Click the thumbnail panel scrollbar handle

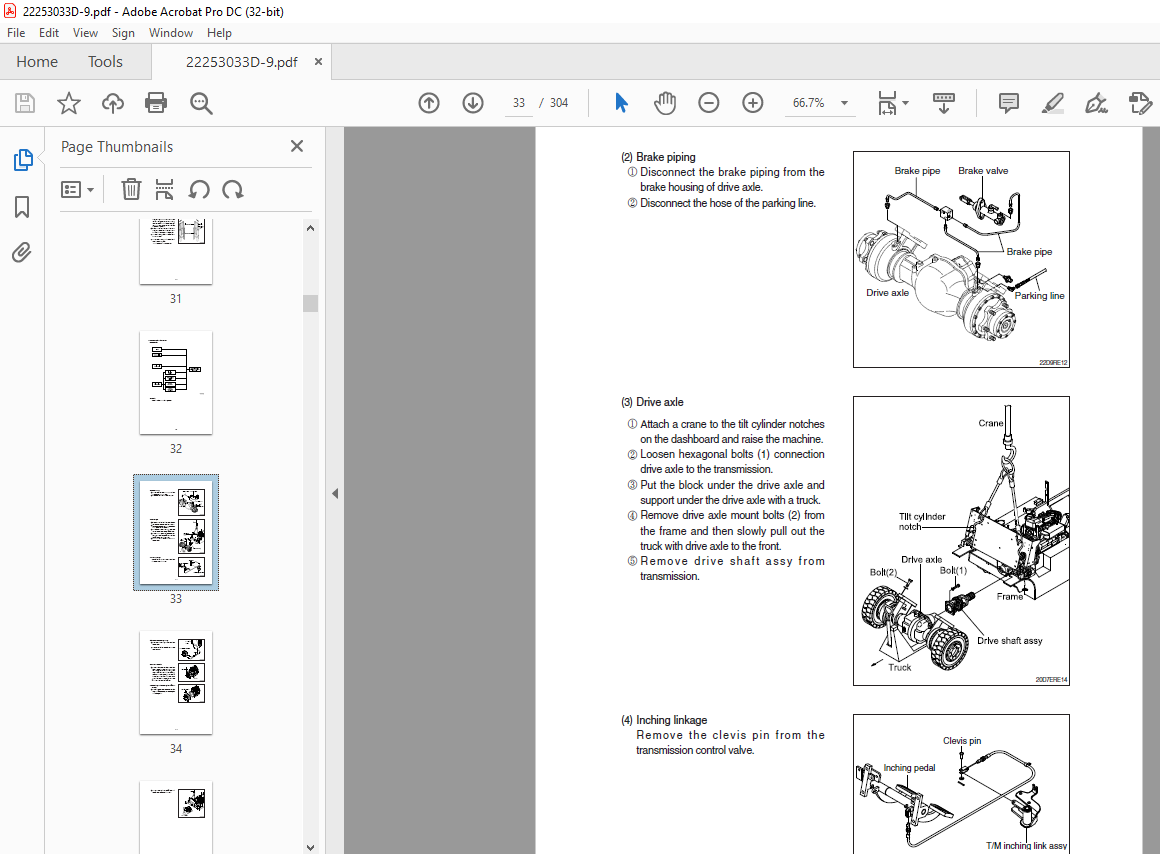point(311,303)
